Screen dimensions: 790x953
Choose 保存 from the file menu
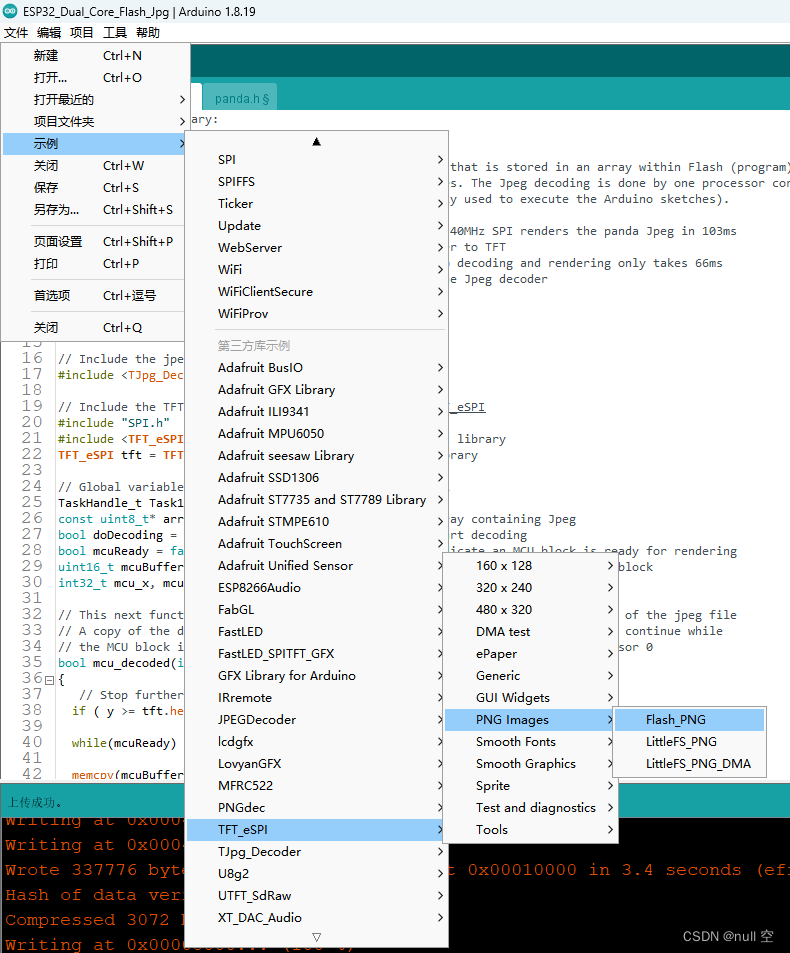click(94, 188)
